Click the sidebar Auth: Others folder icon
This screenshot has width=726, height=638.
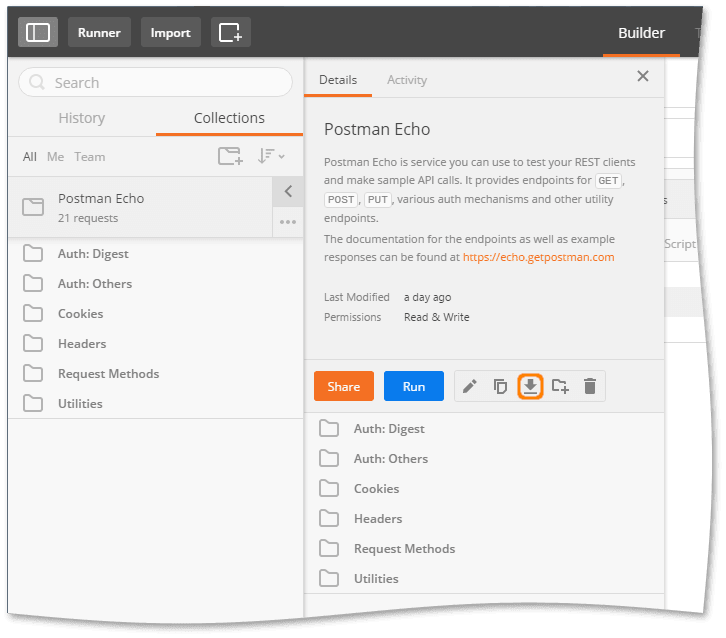pyautogui.click(x=33, y=283)
